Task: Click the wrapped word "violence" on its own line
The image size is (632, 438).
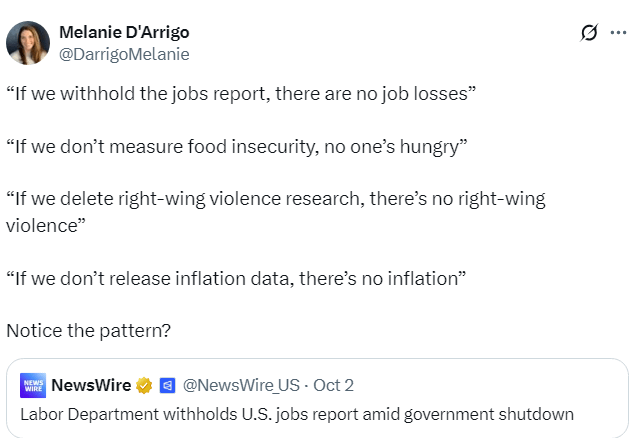Action: pyautogui.click(x=43, y=224)
